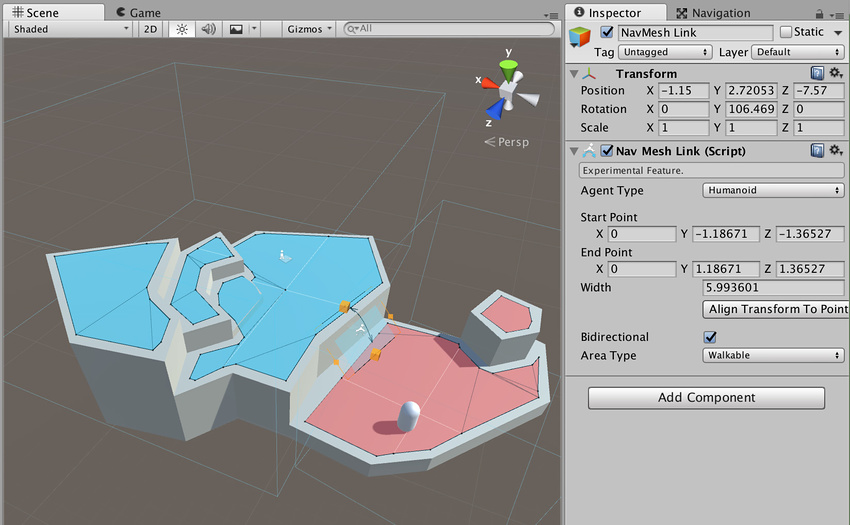This screenshot has width=850, height=525.
Task: Disable the Bidirectional checkbox
Action: (710, 337)
